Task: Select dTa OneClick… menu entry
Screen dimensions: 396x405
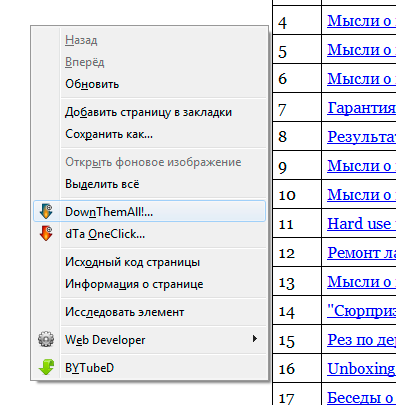Action: (150, 233)
